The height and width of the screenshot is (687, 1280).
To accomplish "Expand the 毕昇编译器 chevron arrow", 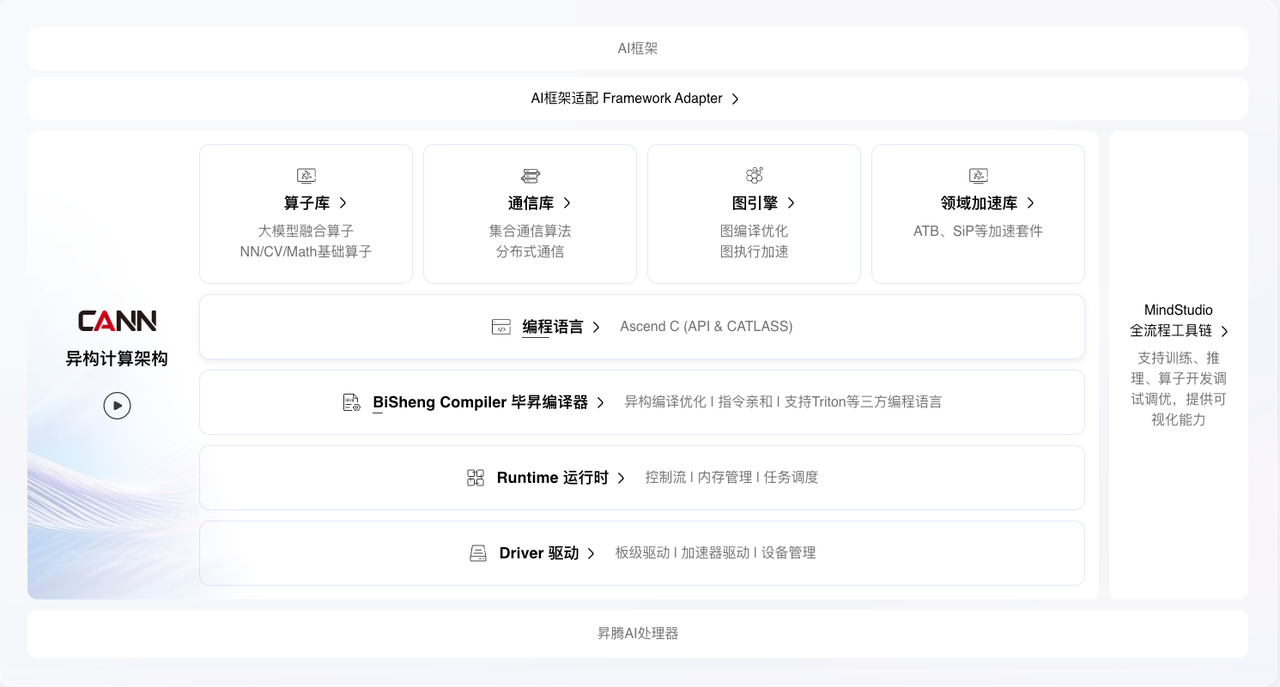I will point(600,402).
